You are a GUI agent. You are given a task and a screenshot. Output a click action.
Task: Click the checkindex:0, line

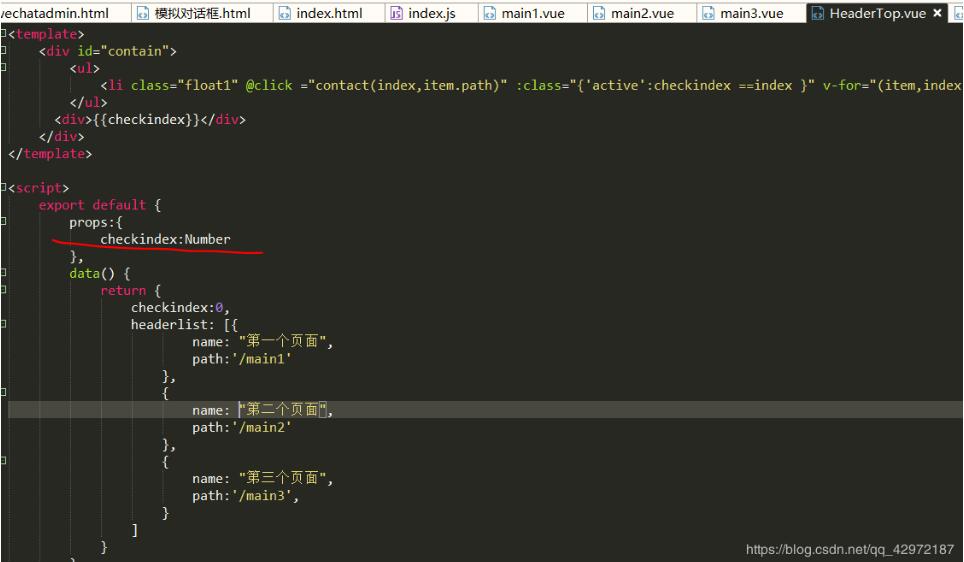pos(180,307)
